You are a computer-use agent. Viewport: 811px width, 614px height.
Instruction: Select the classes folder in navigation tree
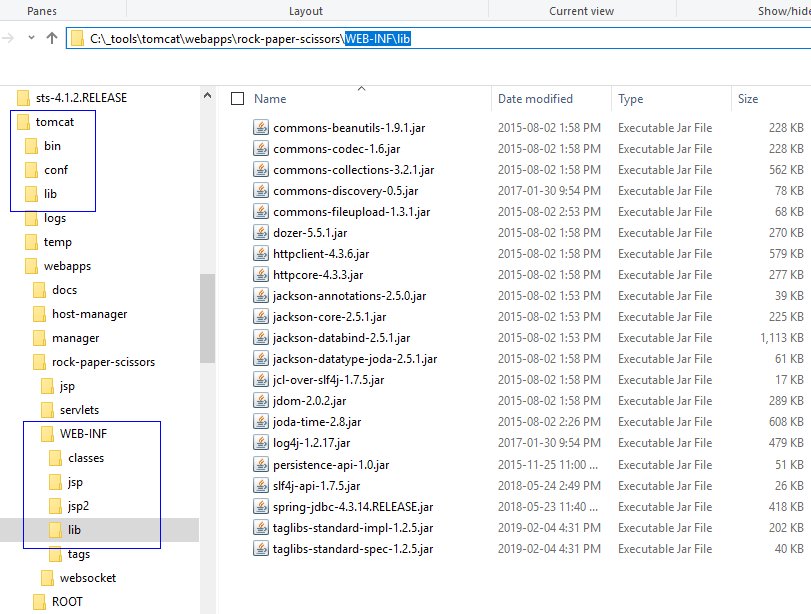[x=86, y=458]
